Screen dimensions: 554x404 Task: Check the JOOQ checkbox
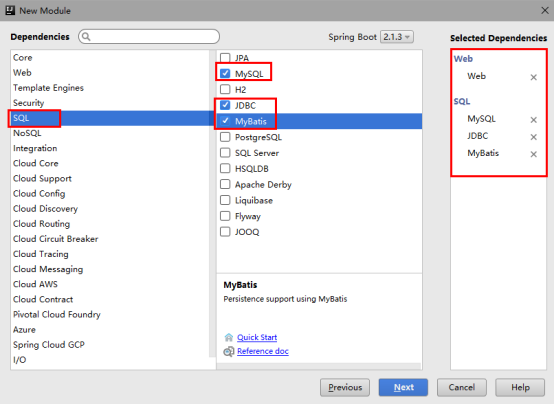(x=225, y=232)
